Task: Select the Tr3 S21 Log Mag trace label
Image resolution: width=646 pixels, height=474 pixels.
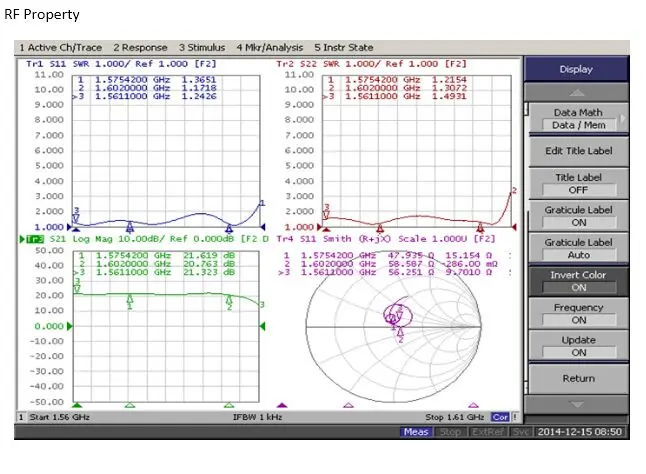Action: [x=144, y=239]
